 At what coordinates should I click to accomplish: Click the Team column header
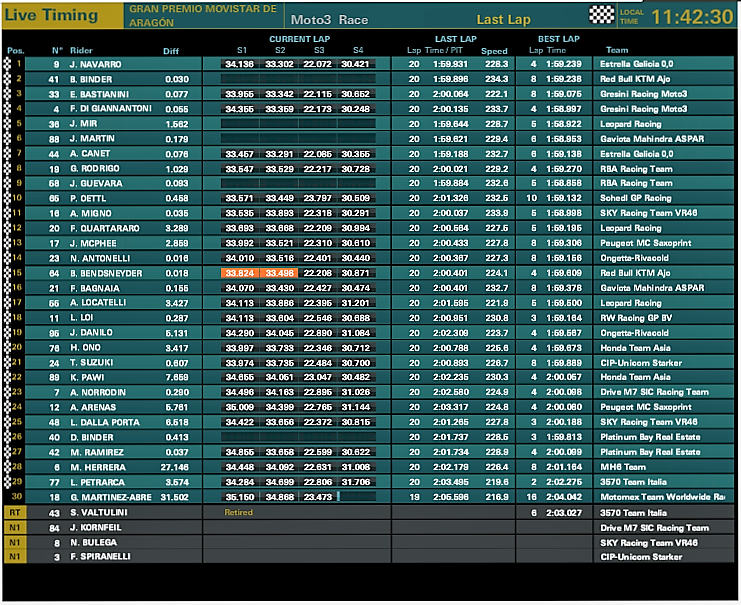pos(617,50)
